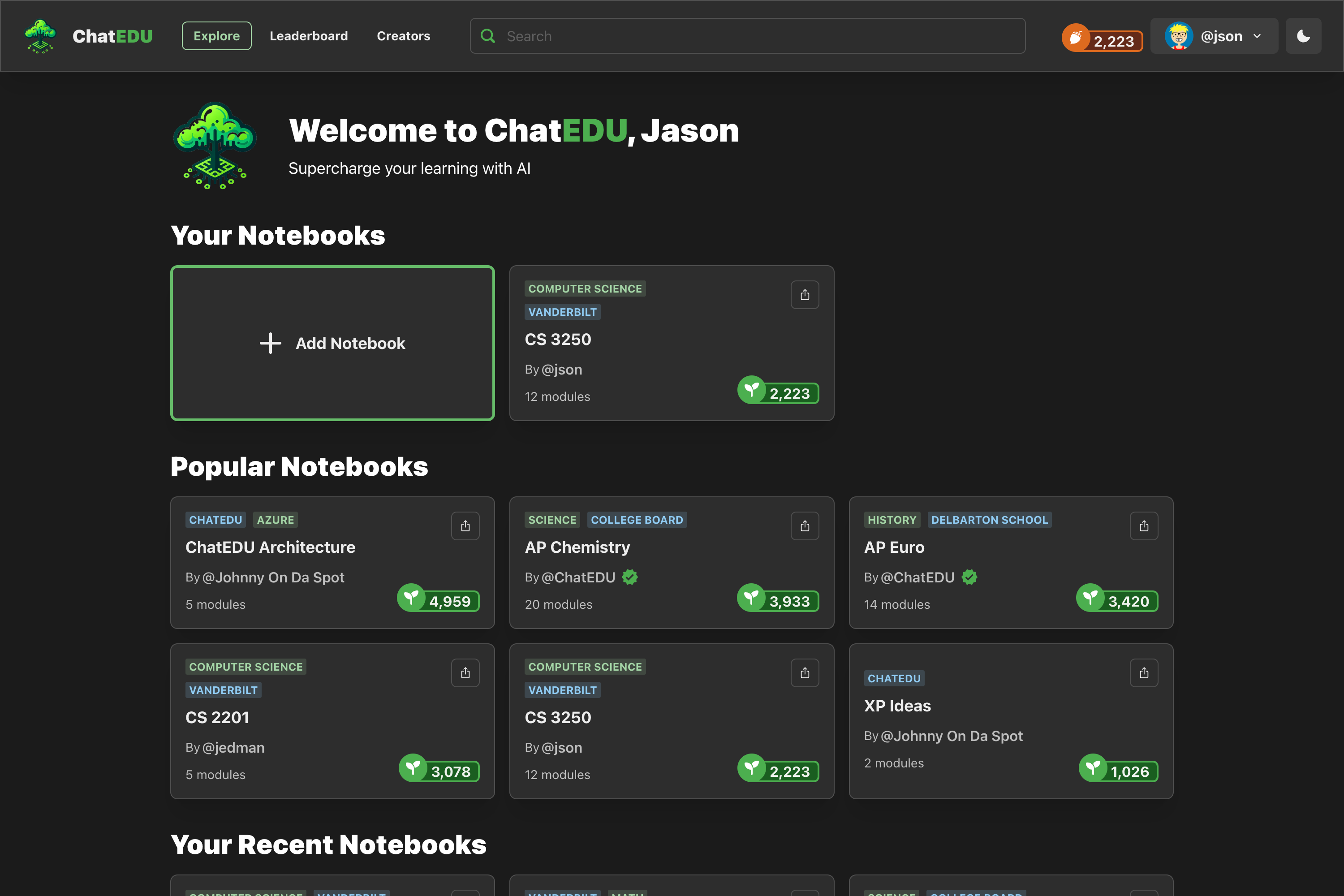
Task: Click share icon on ChatEDU Architecture card
Action: point(465,526)
